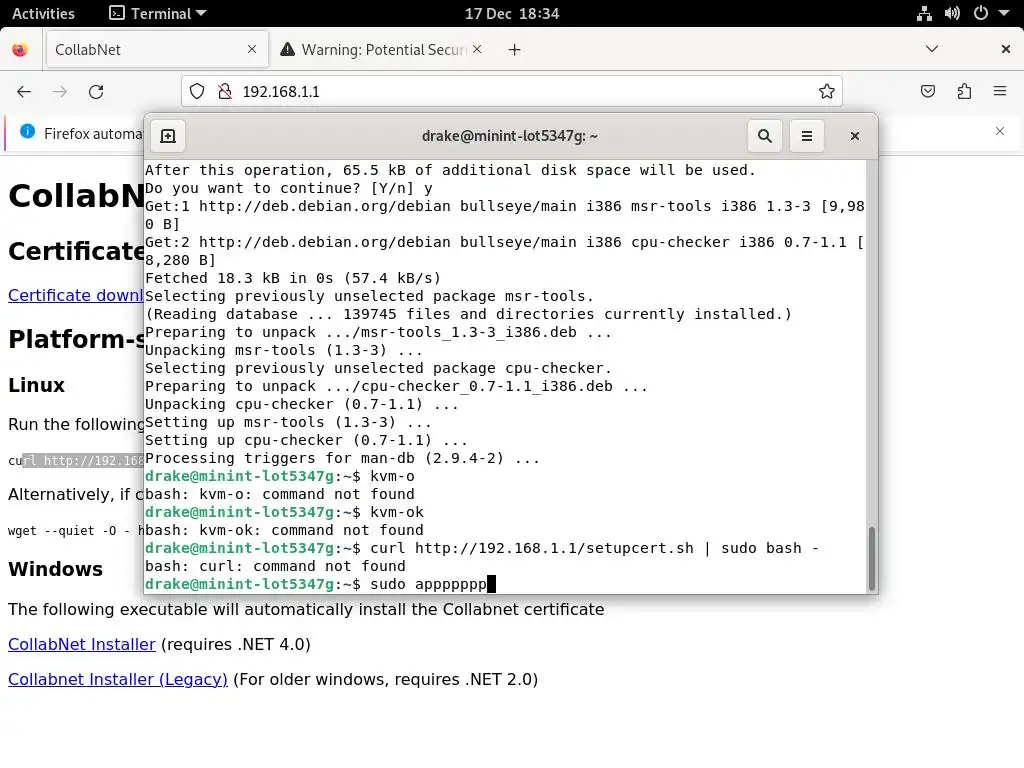Close the Warning Potential Security tab
This screenshot has width=1024, height=768.
click(477, 49)
